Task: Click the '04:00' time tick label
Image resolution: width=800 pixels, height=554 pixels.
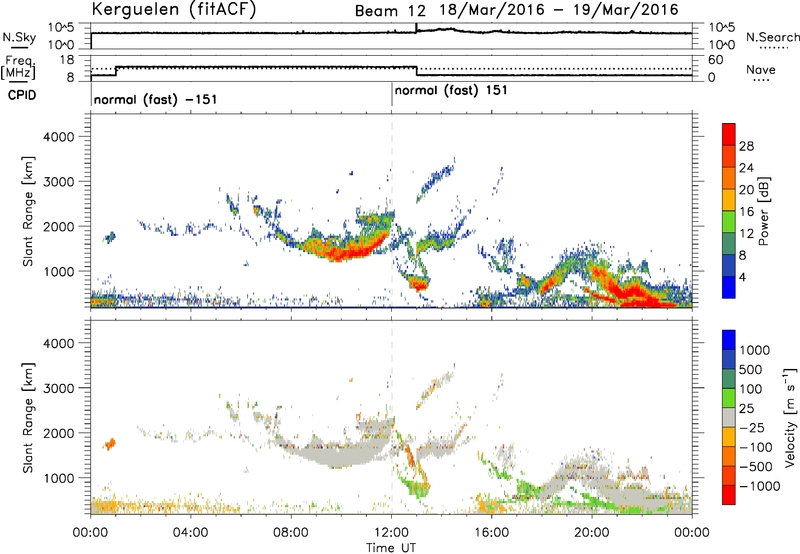Action: [x=190, y=533]
